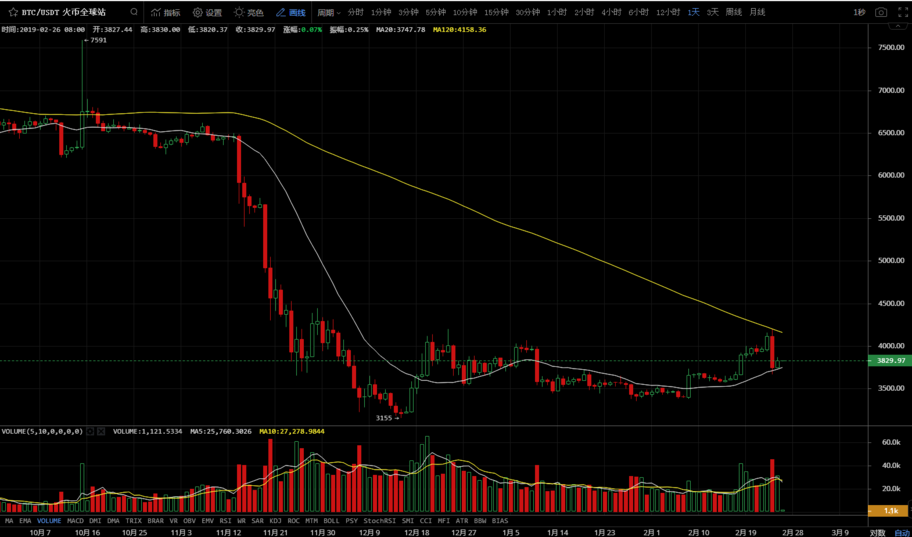Select the 1秒 refresh interval
912x537 pixels.
point(859,13)
